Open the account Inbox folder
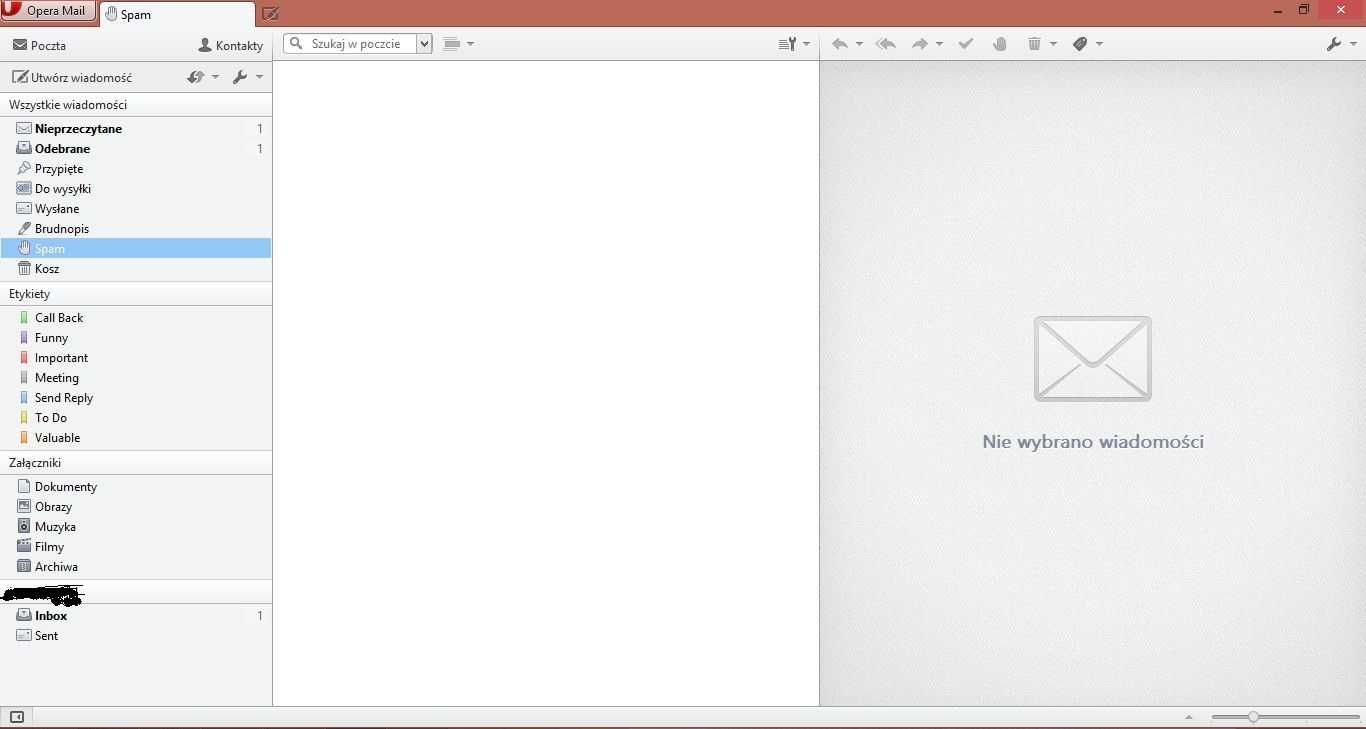Screen dimensions: 1366x729 tap(136, 615)
